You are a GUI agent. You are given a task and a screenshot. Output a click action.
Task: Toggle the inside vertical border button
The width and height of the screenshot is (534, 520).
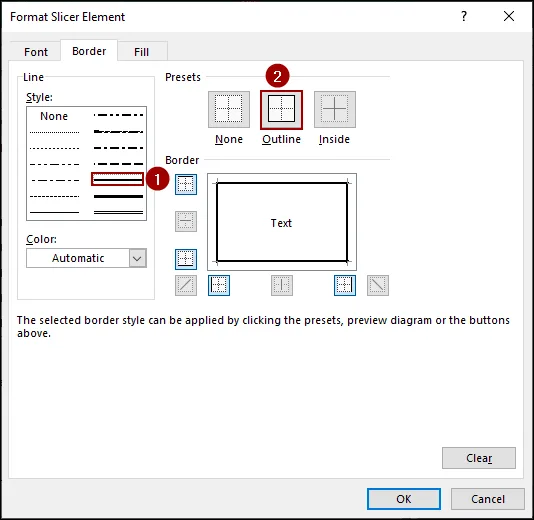coord(282,285)
